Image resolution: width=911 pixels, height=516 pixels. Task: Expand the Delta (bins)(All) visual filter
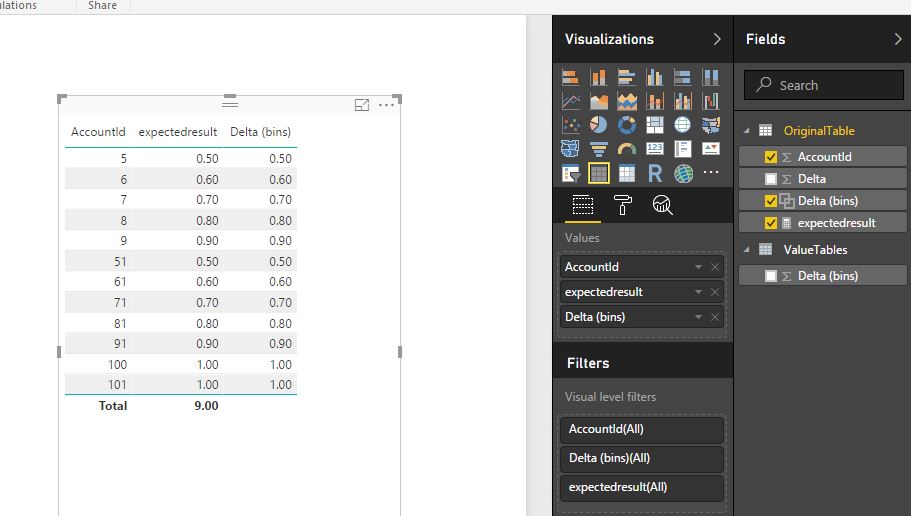[642, 458]
